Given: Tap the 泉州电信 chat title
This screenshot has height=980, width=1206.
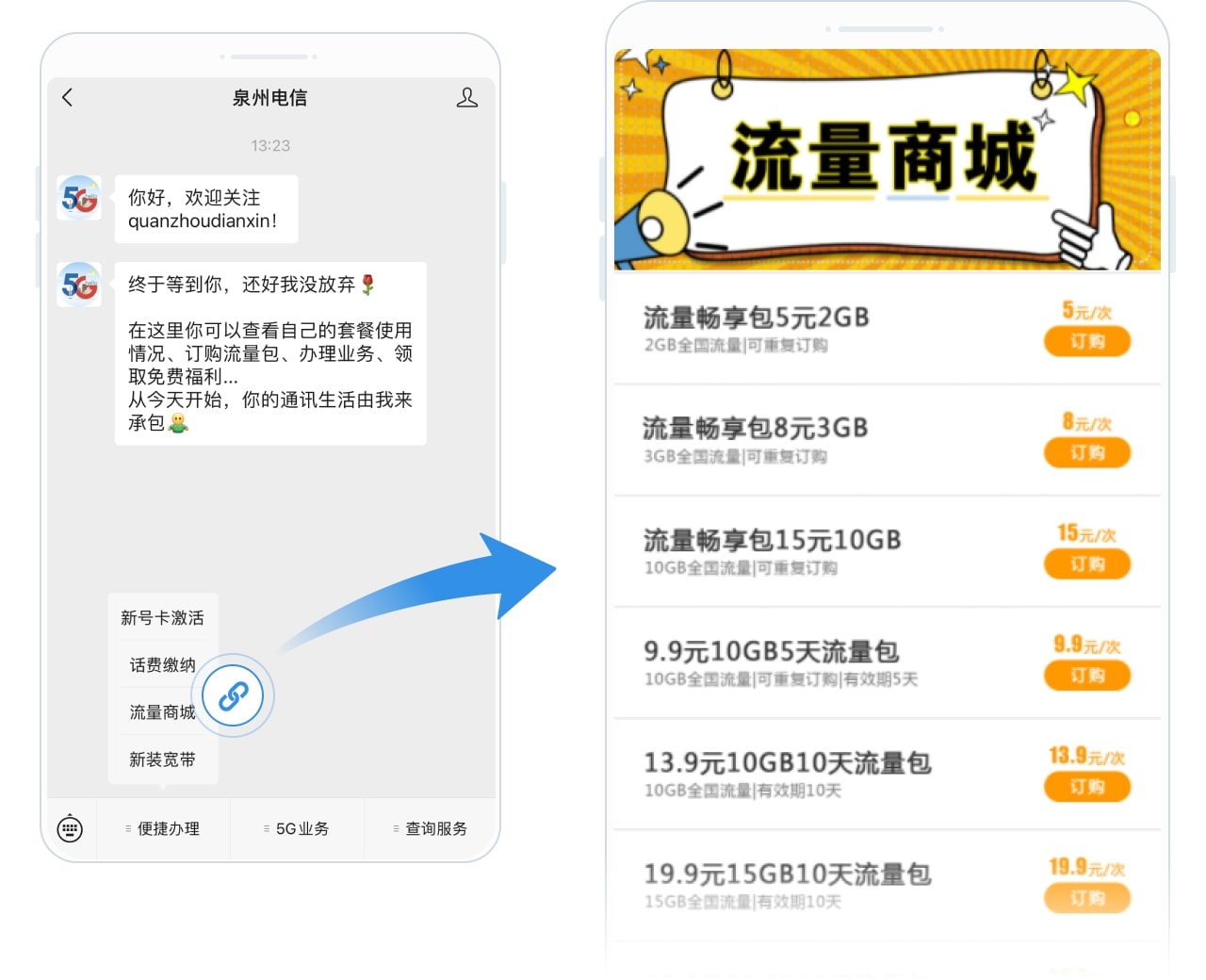Looking at the screenshot, I should click(x=269, y=98).
